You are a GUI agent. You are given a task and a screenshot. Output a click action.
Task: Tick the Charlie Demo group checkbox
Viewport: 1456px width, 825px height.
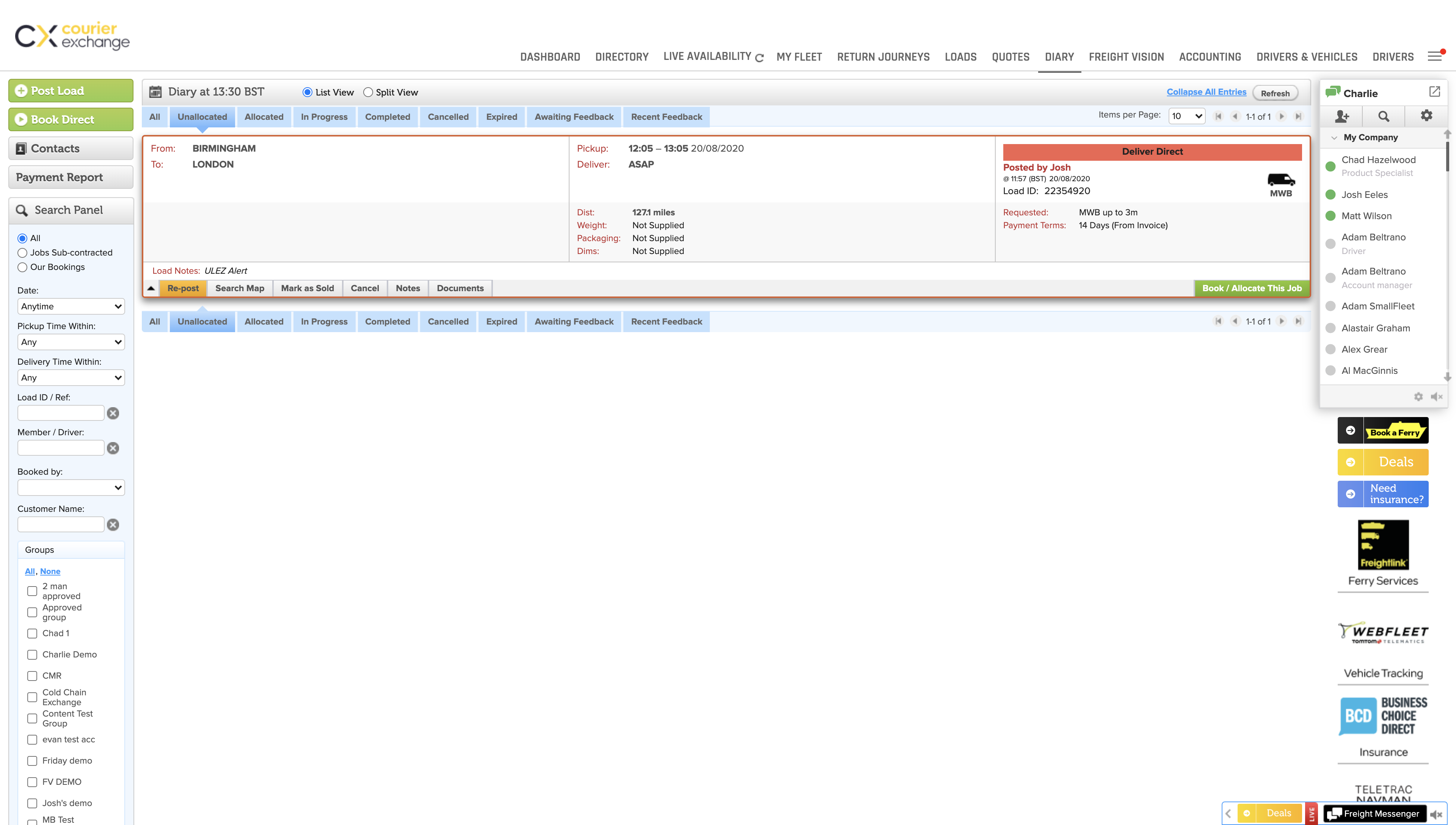pyautogui.click(x=32, y=654)
